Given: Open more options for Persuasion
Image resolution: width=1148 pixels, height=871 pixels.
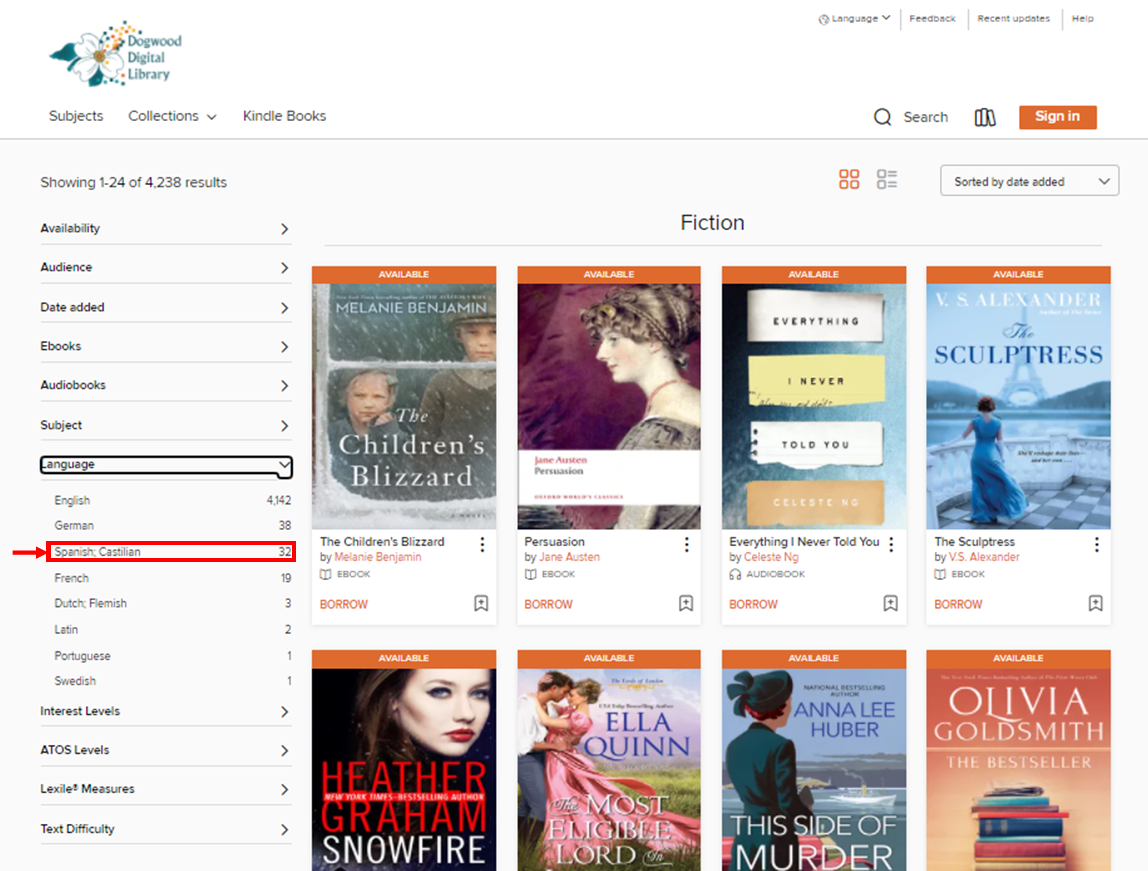Looking at the screenshot, I should 687,544.
